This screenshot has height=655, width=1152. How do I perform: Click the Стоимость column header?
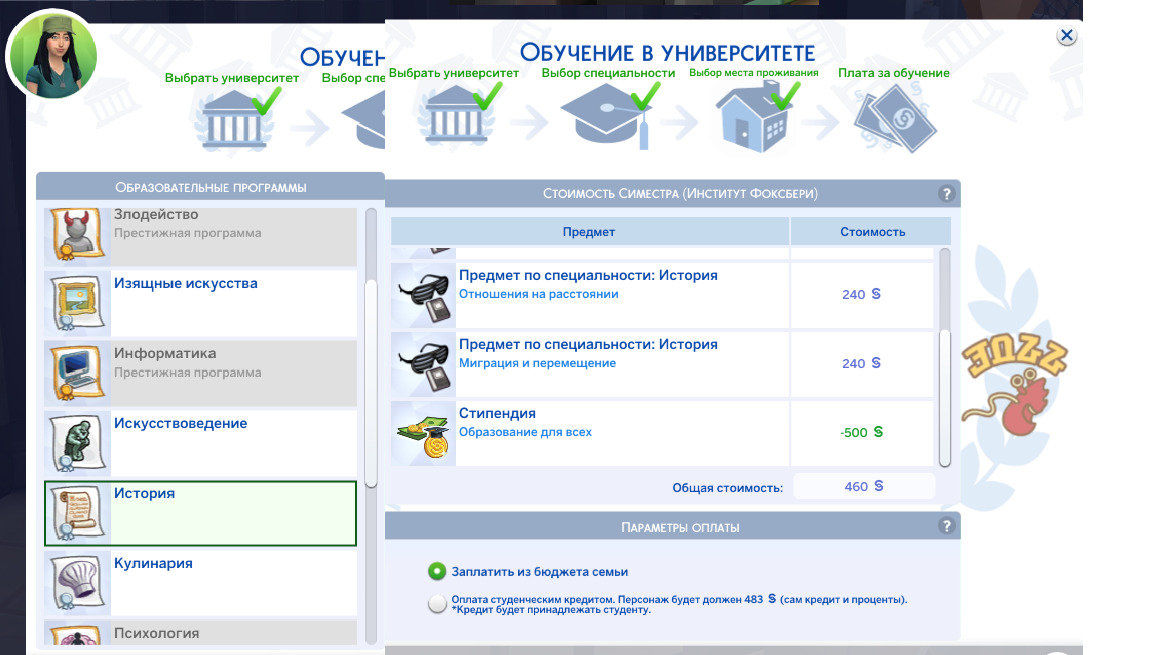(872, 231)
